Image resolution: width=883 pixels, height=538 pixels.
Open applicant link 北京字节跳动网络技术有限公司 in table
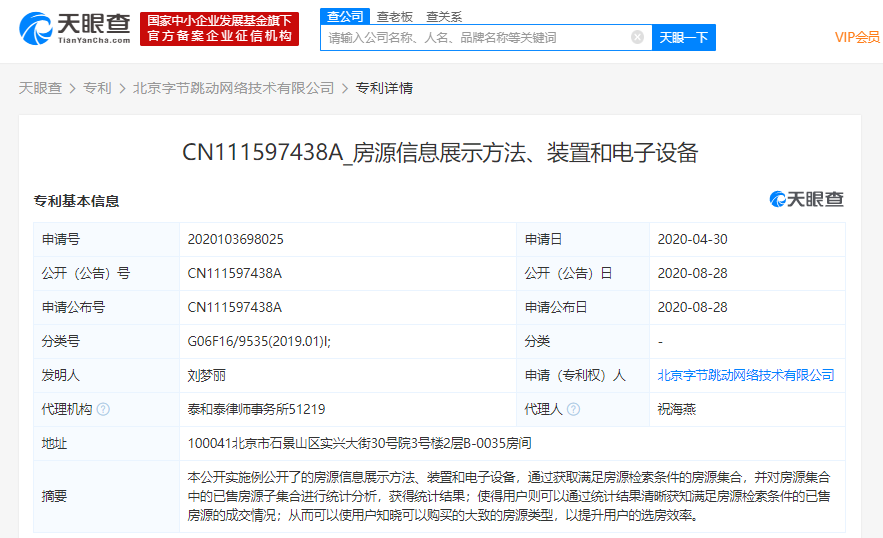(746, 375)
